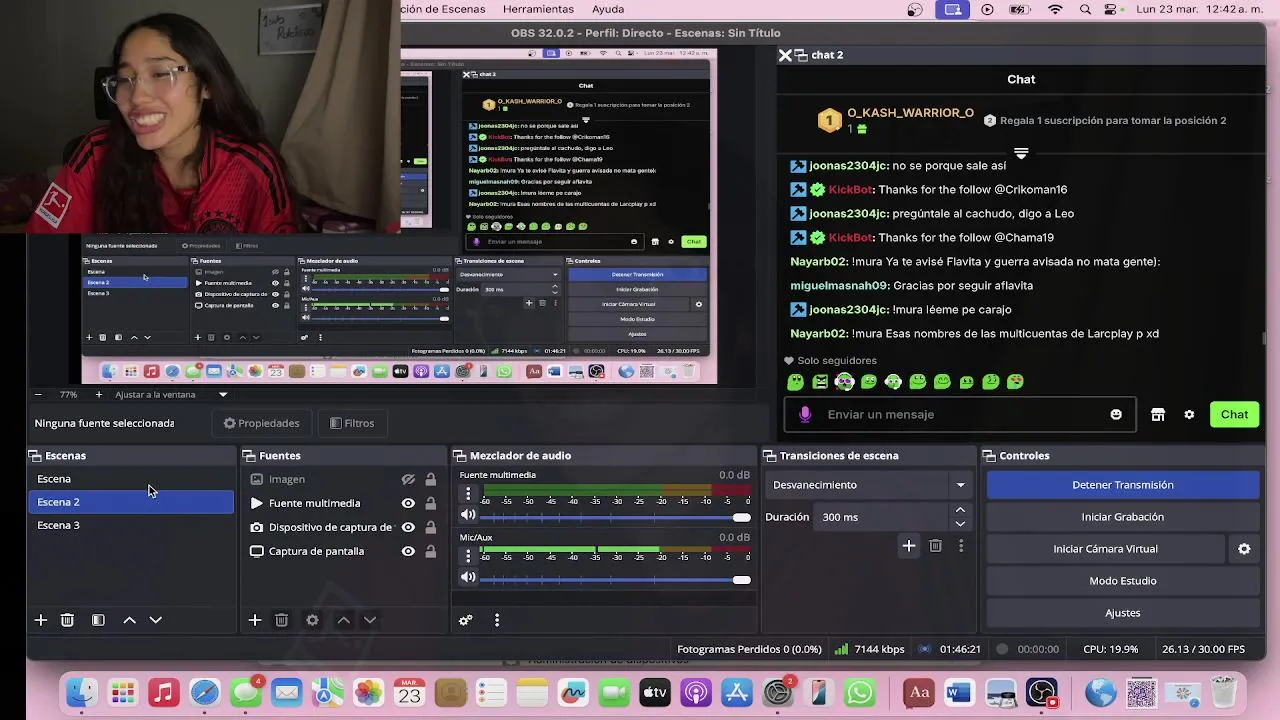The width and height of the screenshot is (1280, 720).
Task: Toggle lock on Imagen source
Action: tap(431, 479)
